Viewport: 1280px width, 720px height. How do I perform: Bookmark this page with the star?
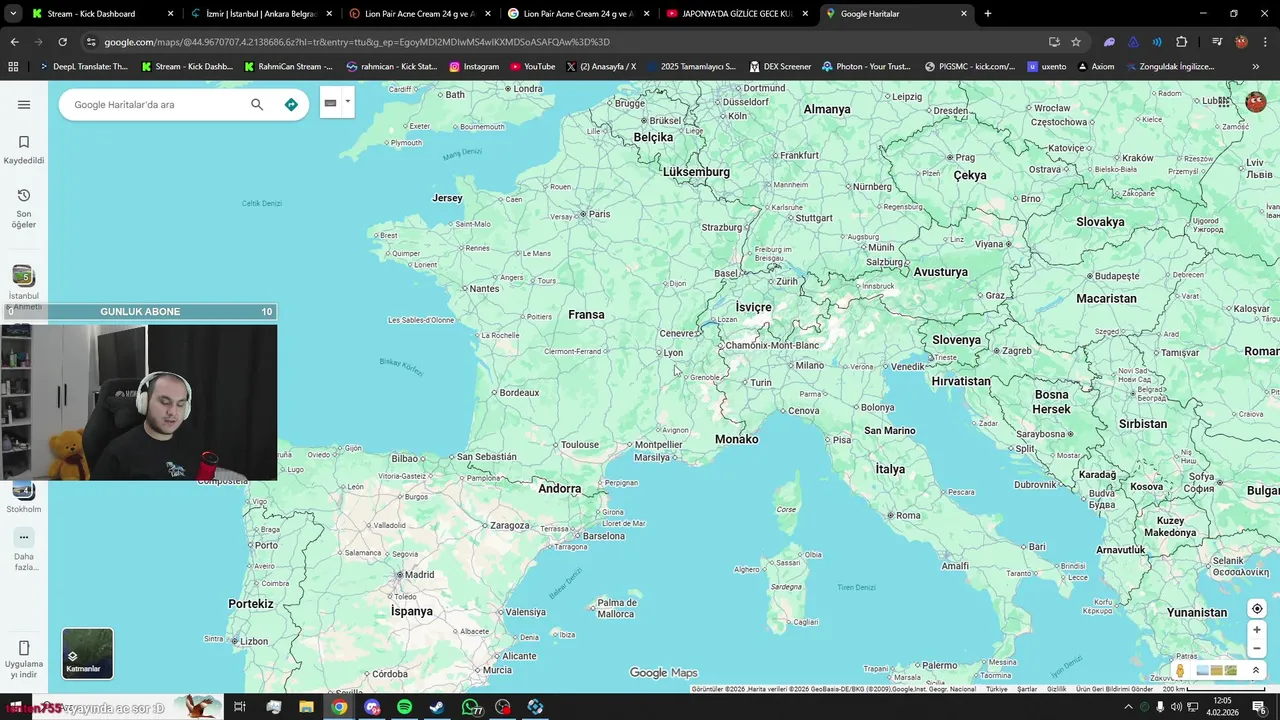point(1076,42)
